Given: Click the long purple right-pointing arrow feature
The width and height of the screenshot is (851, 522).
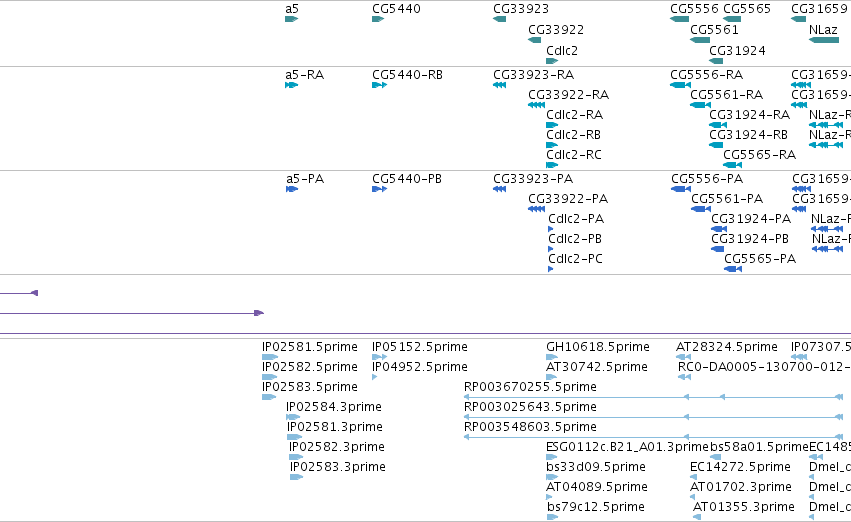Looking at the screenshot, I should point(132,314).
